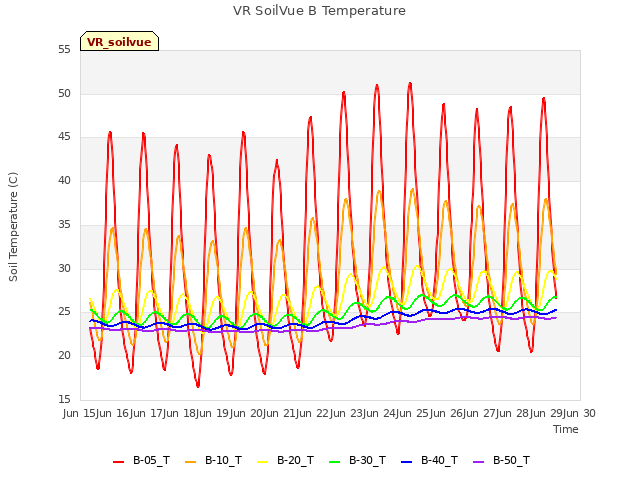Screen dimensions: 640x480
Task: Click the orange B-10_T legend color marker
Action: (191, 462)
